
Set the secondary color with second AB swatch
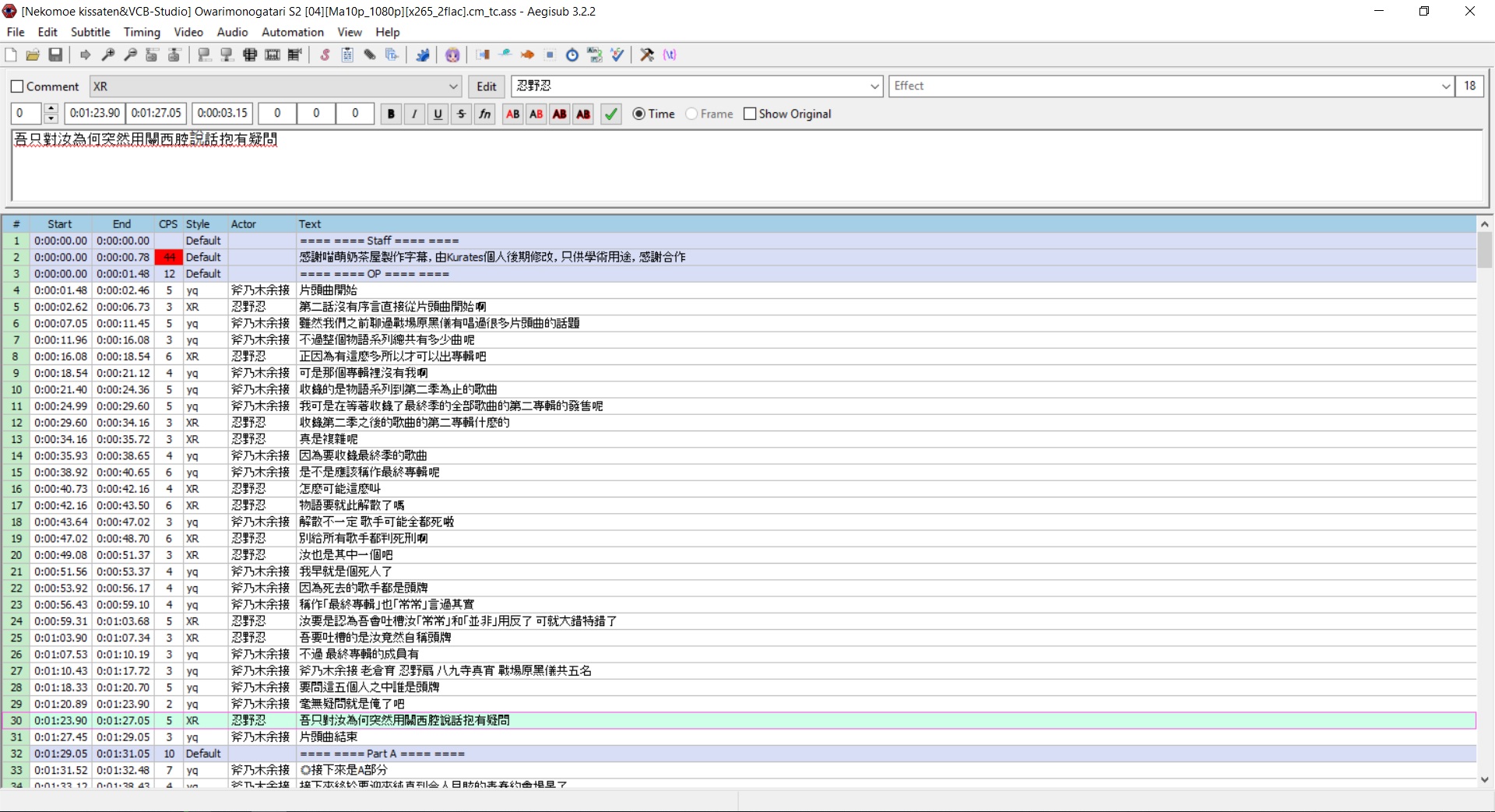point(536,114)
